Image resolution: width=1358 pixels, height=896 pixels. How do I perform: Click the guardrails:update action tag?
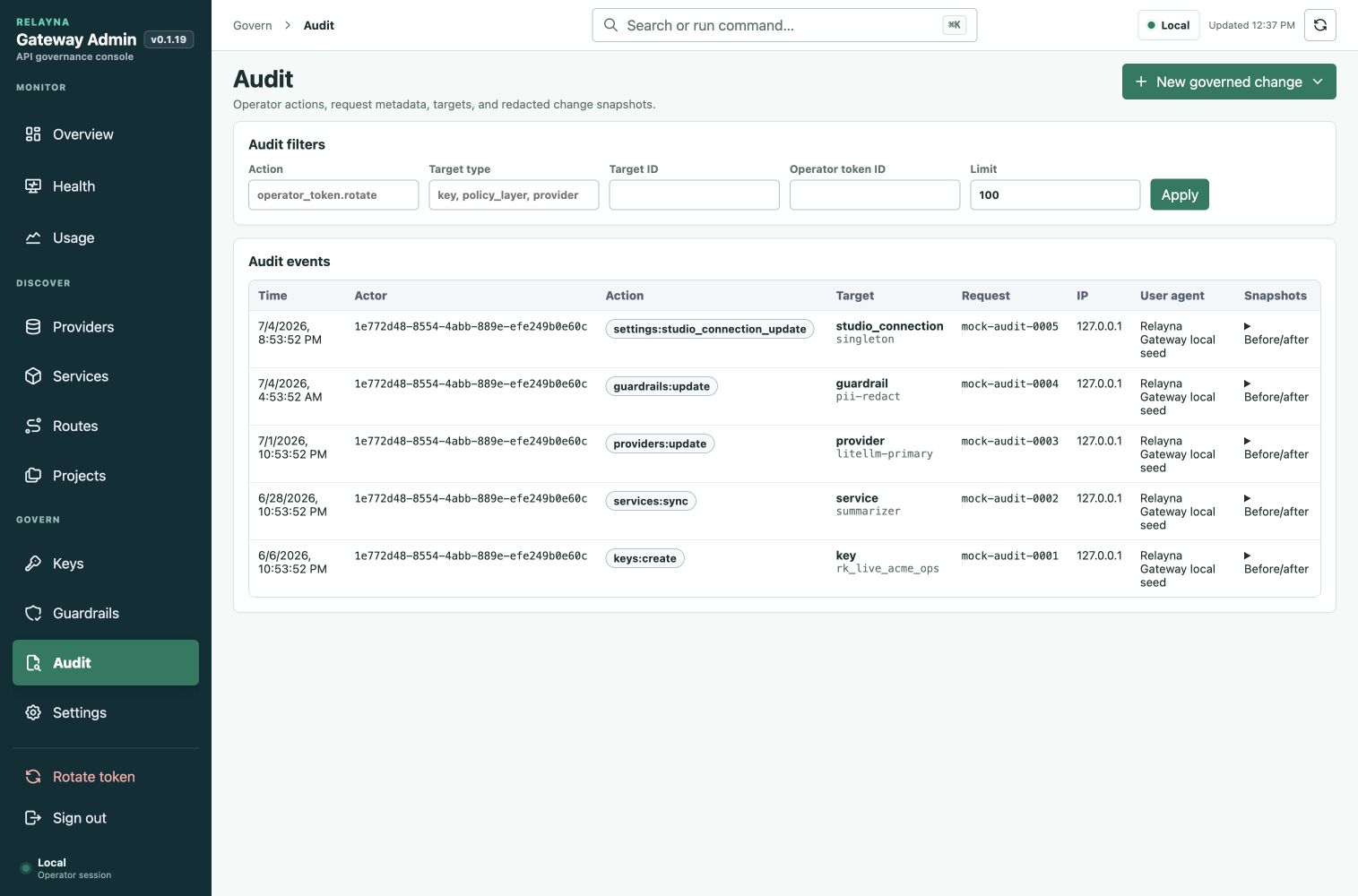coord(662,386)
